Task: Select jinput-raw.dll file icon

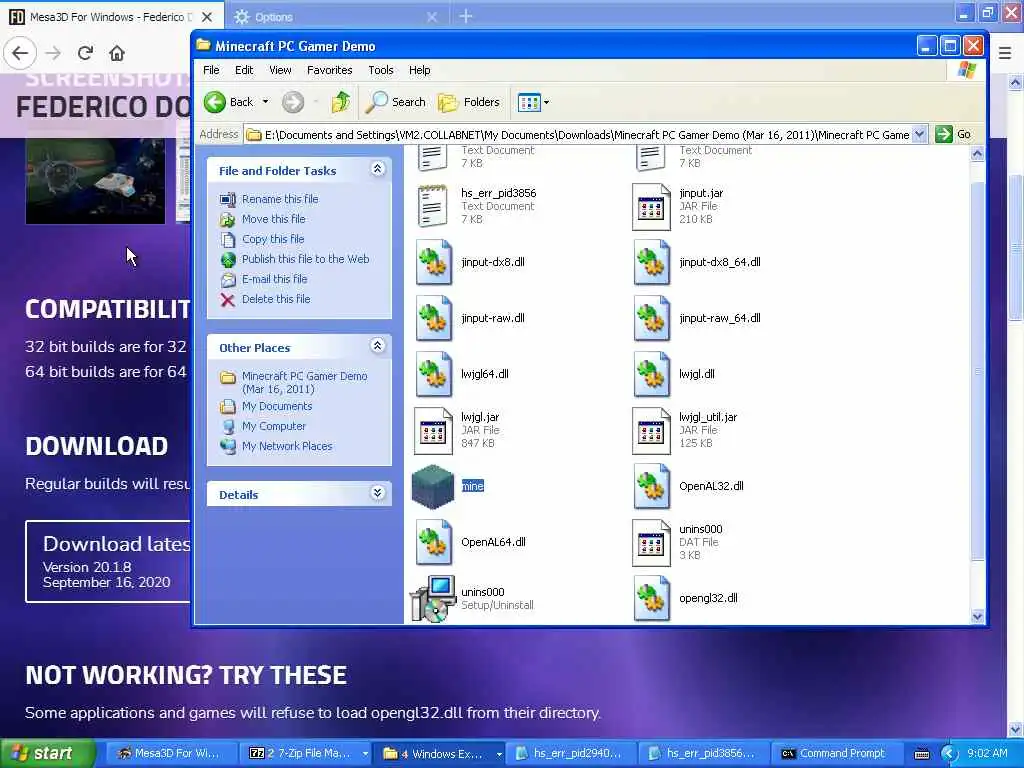Action: [x=434, y=318]
